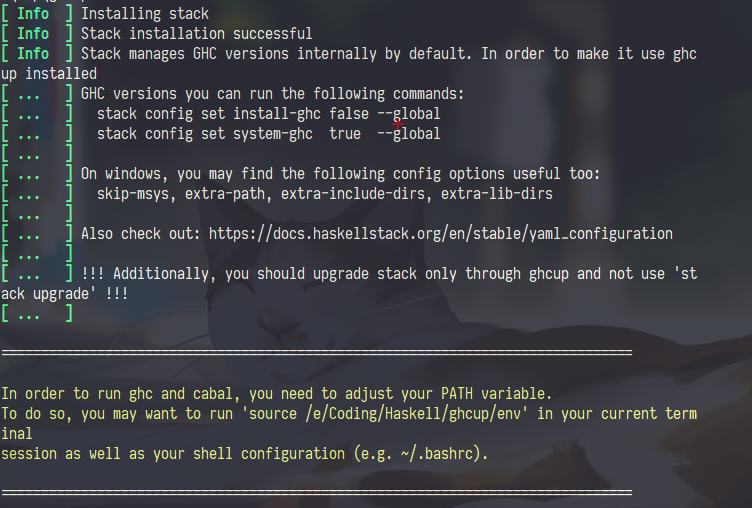Screen dimensions: 752x508
Task: Click the word 'PATH' in instructions
Action: click(x=457, y=394)
